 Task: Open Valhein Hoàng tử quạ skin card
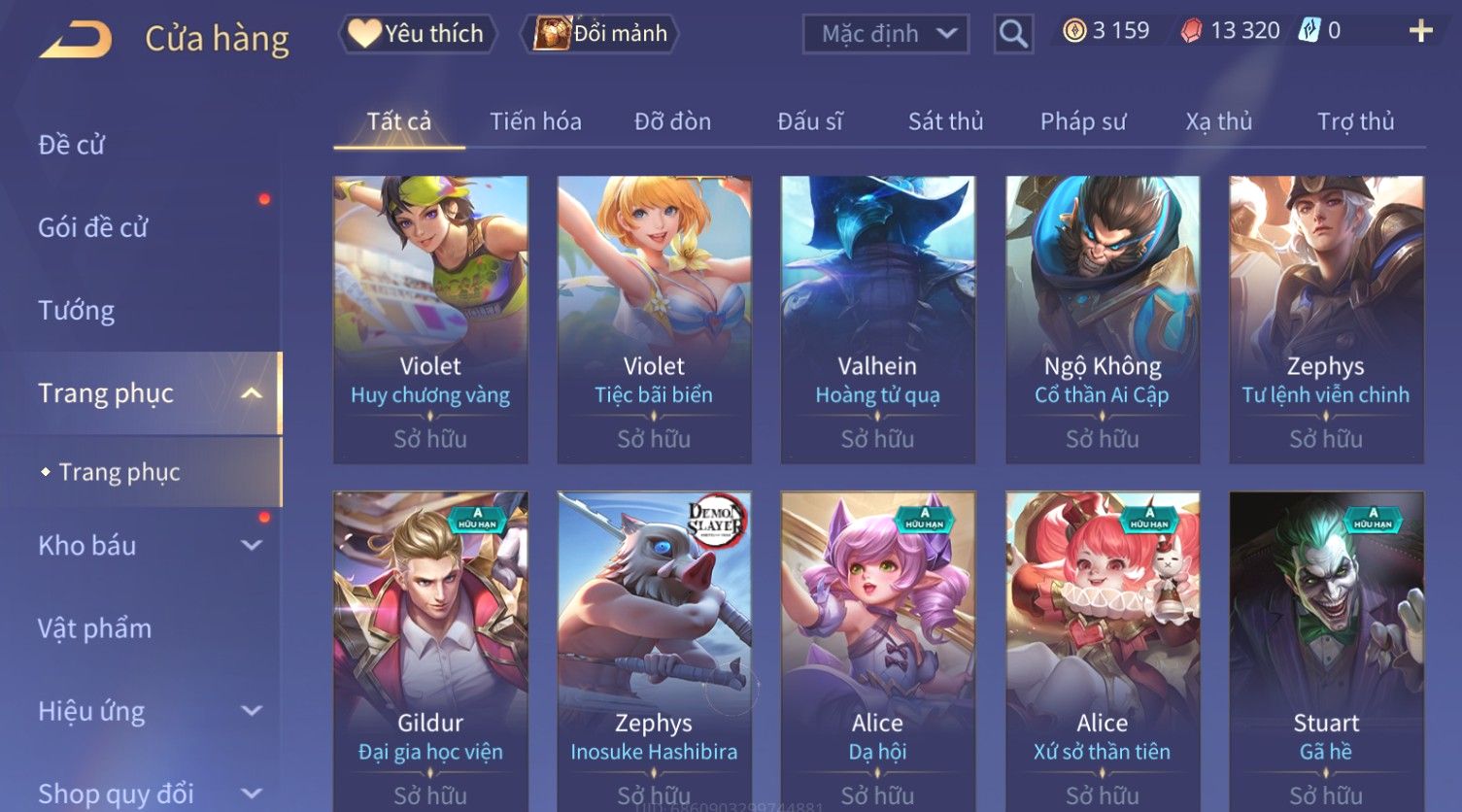click(877, 320)
